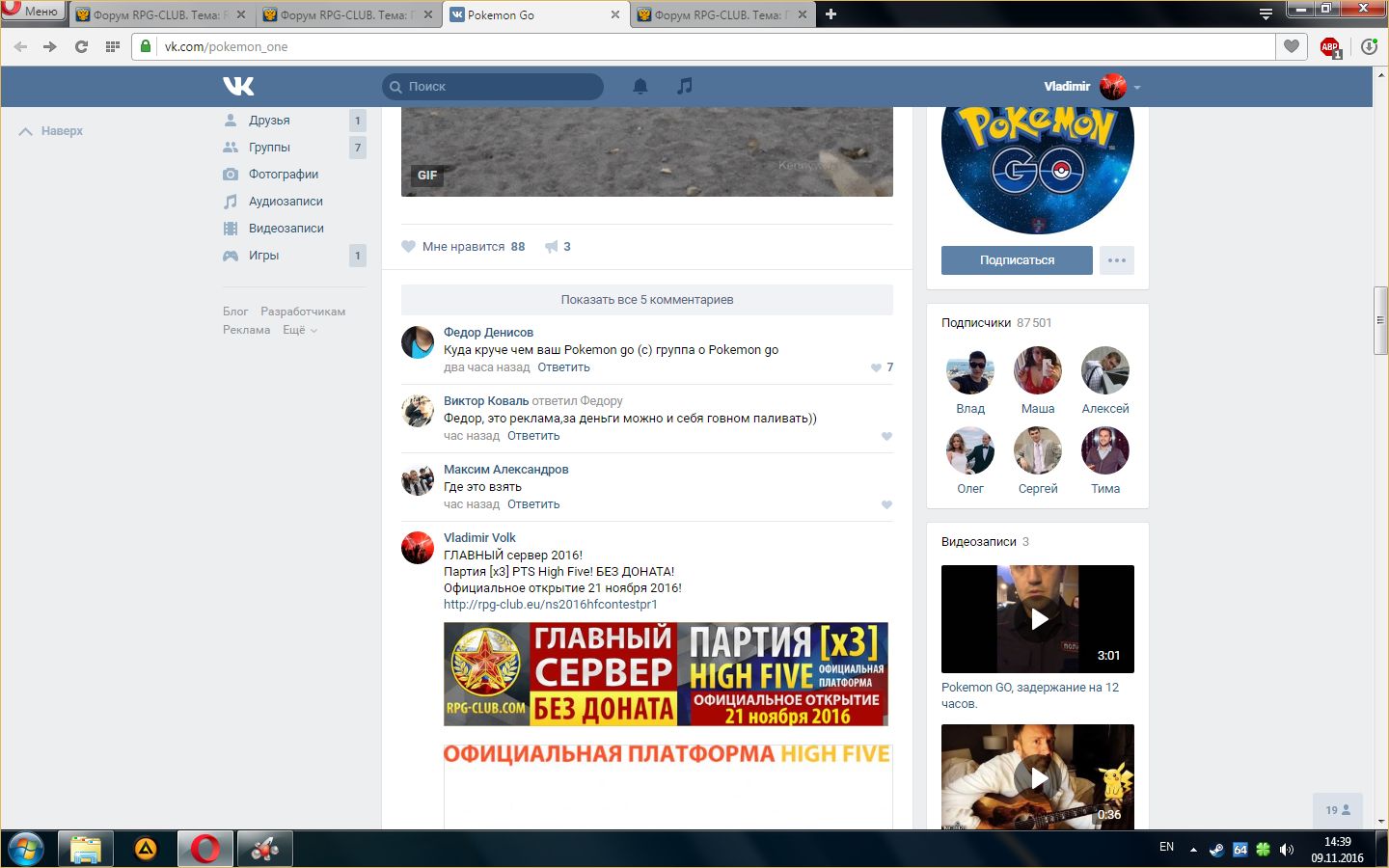1389x868 pixels.
Task: Open Друзья in the left sidebar
Action: (x=269, y=121)
